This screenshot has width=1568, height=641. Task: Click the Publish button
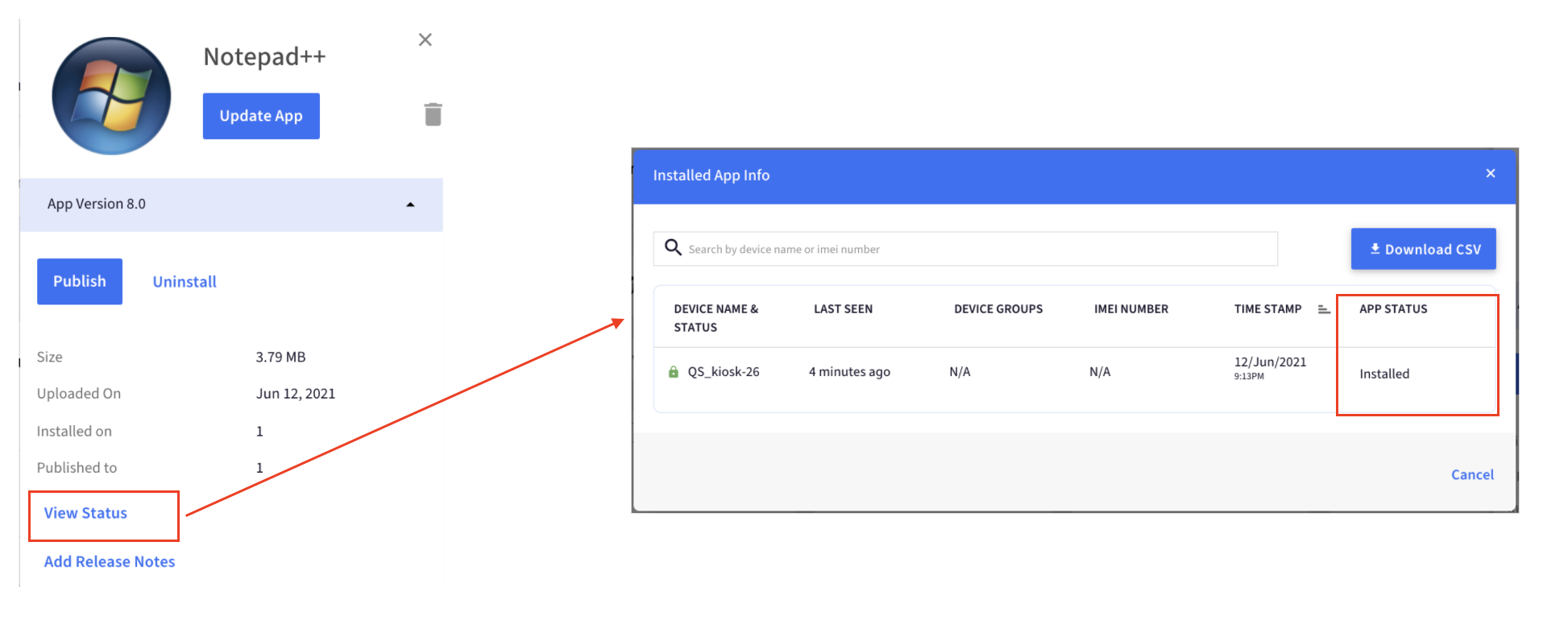[x=80, y=281]
